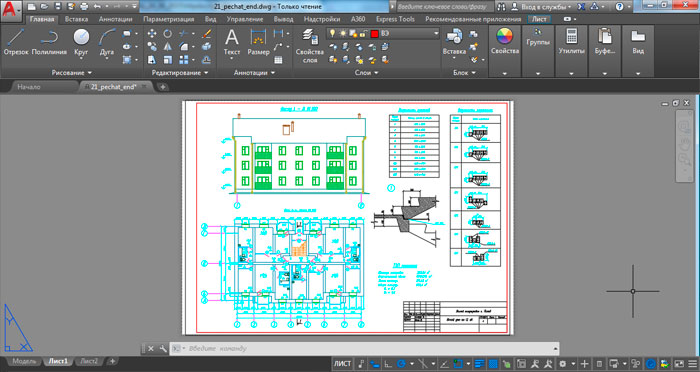Open the Вход в службы dropdown
The height and width of the screenshot is (372, 700).
point(546,7)
